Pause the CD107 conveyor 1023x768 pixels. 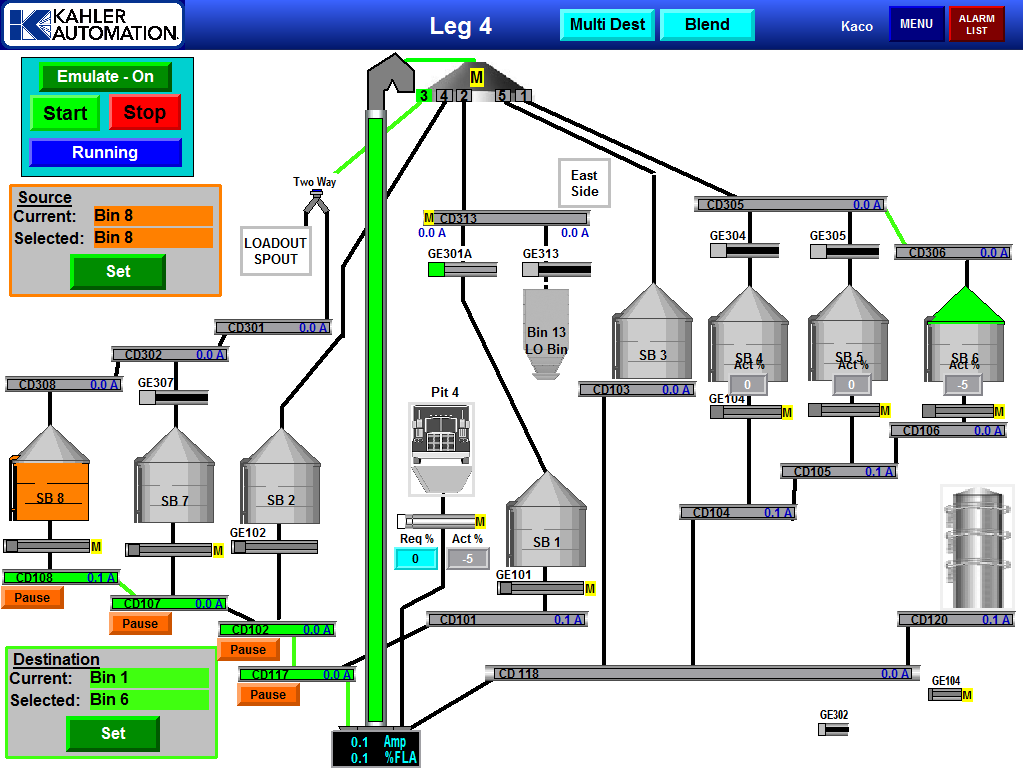coord(140,624)
